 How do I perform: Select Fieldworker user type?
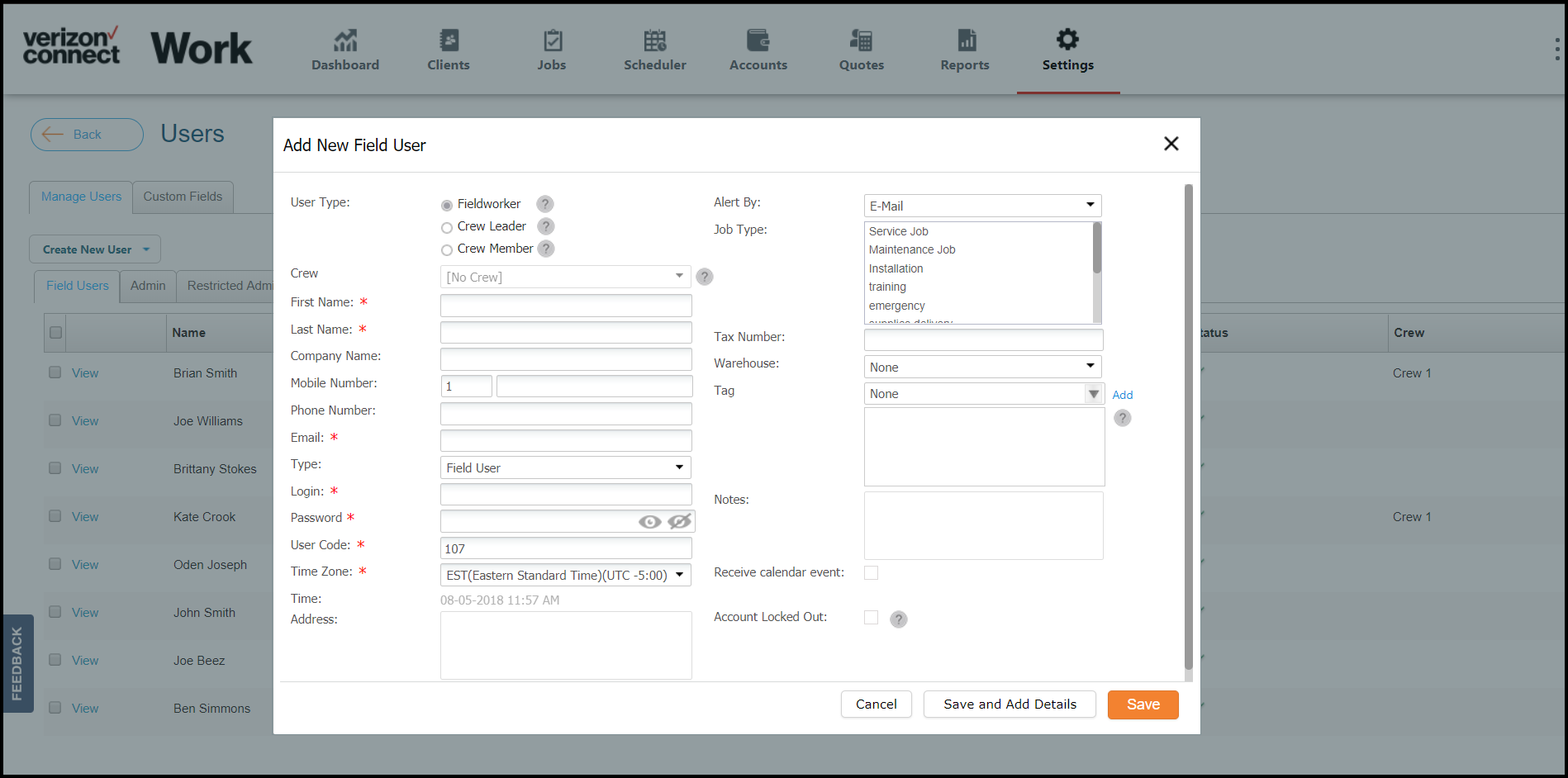click(x=447, y=205)
